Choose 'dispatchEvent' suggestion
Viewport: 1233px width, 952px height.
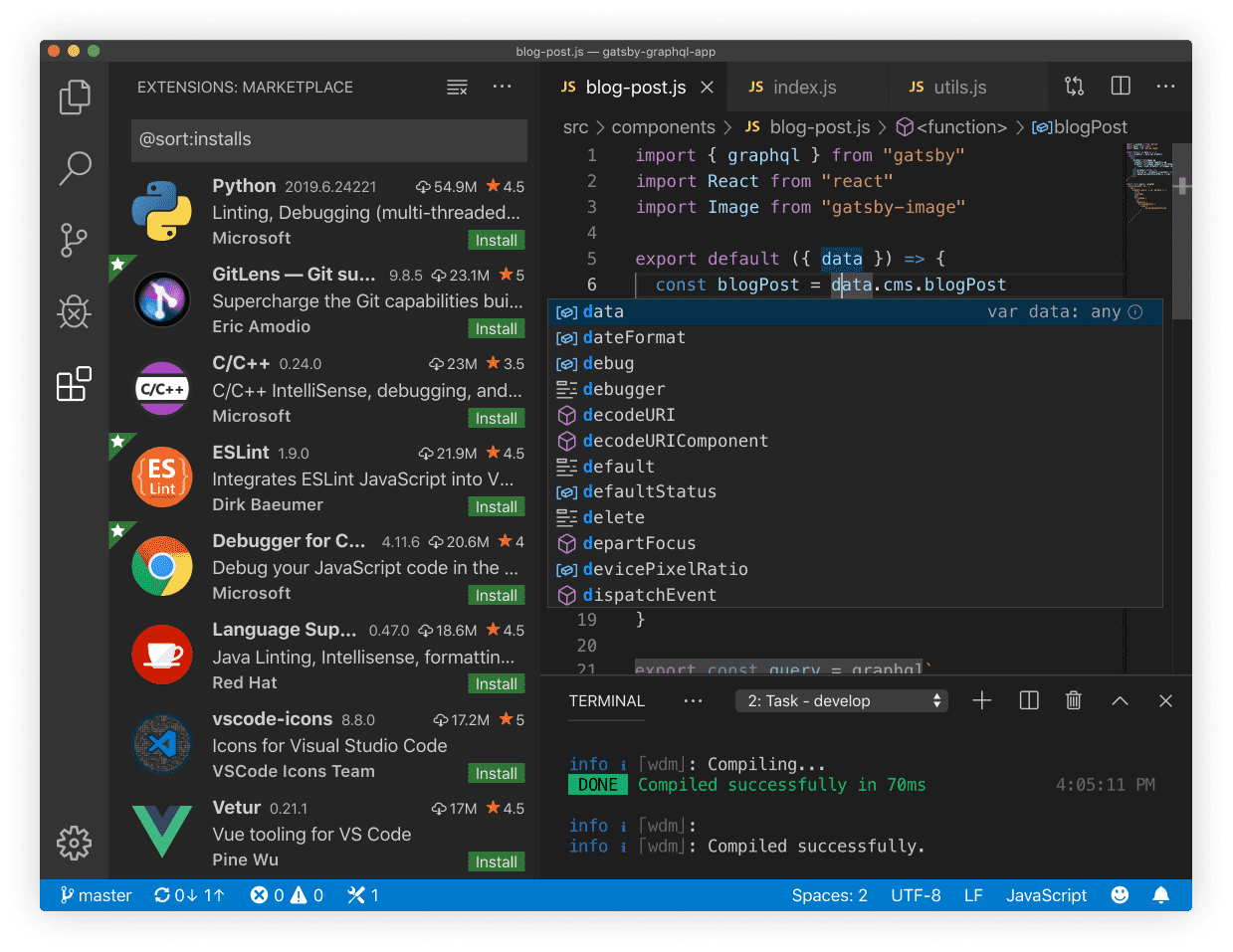tap(855, 595)
